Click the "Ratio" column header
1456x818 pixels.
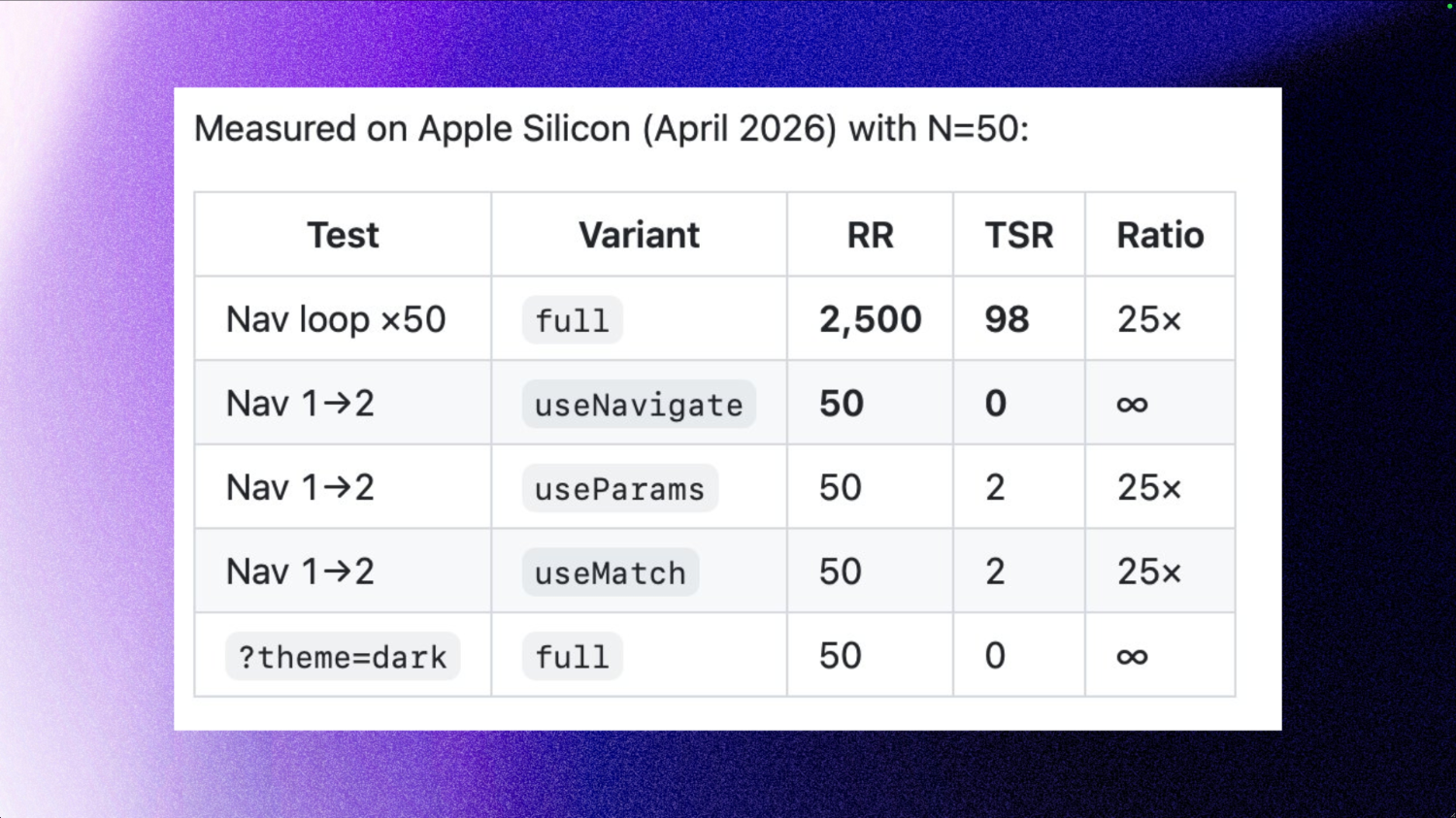[x=1160, y=236]
